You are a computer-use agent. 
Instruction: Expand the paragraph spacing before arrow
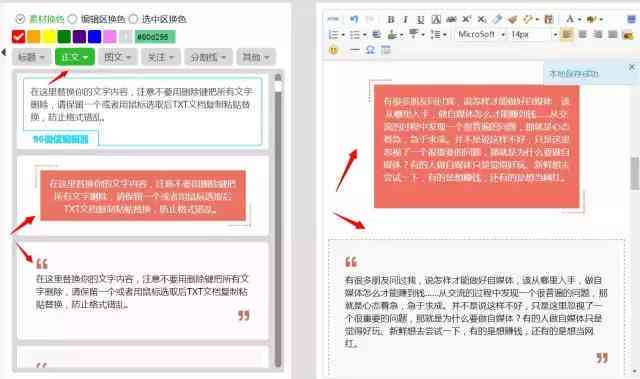(x=402, y=35)
